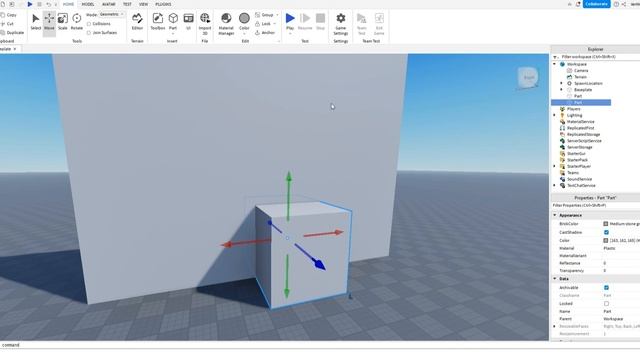Click the view orientation cube in viewport
640x360 pixels.
[x=528, y=78]
